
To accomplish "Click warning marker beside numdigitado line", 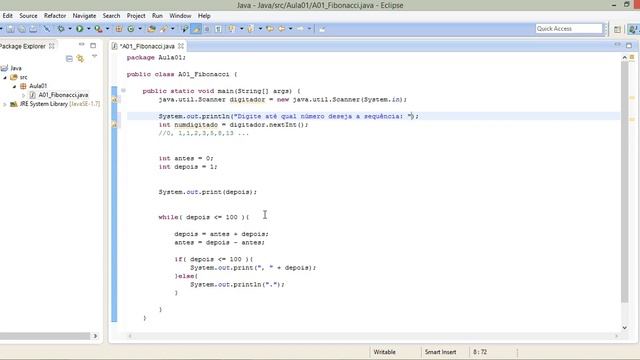I will pos(115,125).
